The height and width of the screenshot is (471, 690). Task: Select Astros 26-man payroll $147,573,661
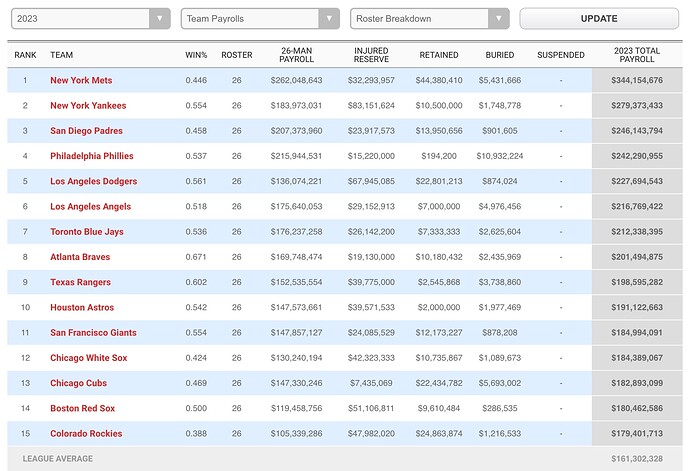click(x=297, y=307)
